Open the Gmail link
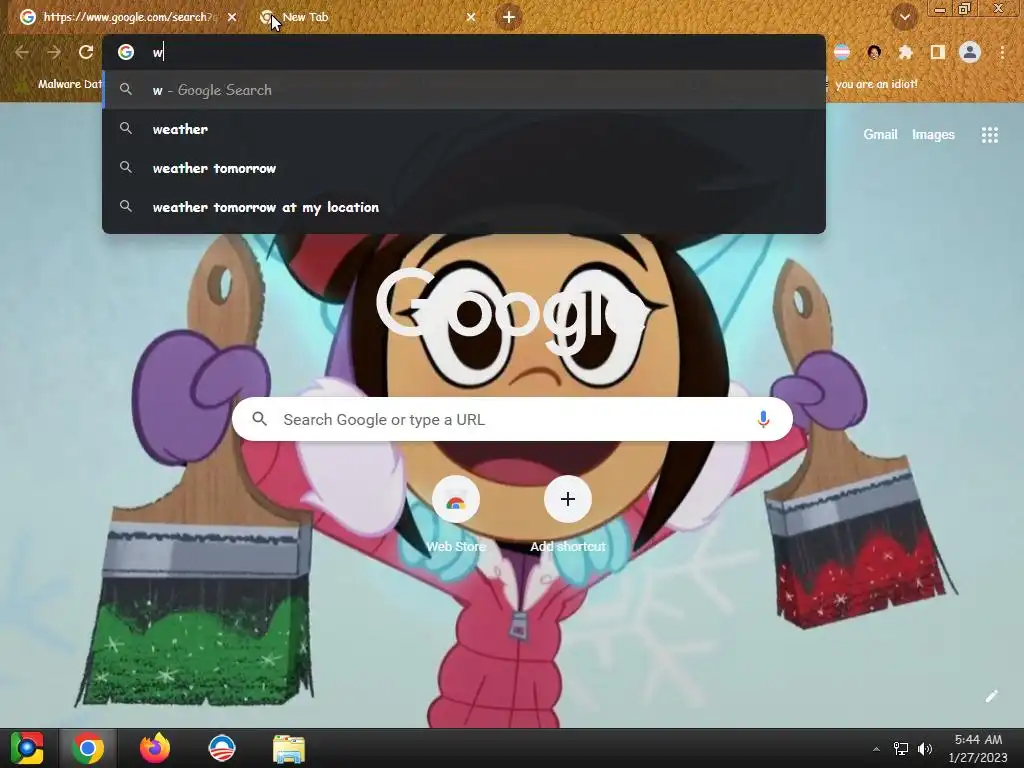The height and width of the screenshot is (768, 1024). (x=880, y=135)
